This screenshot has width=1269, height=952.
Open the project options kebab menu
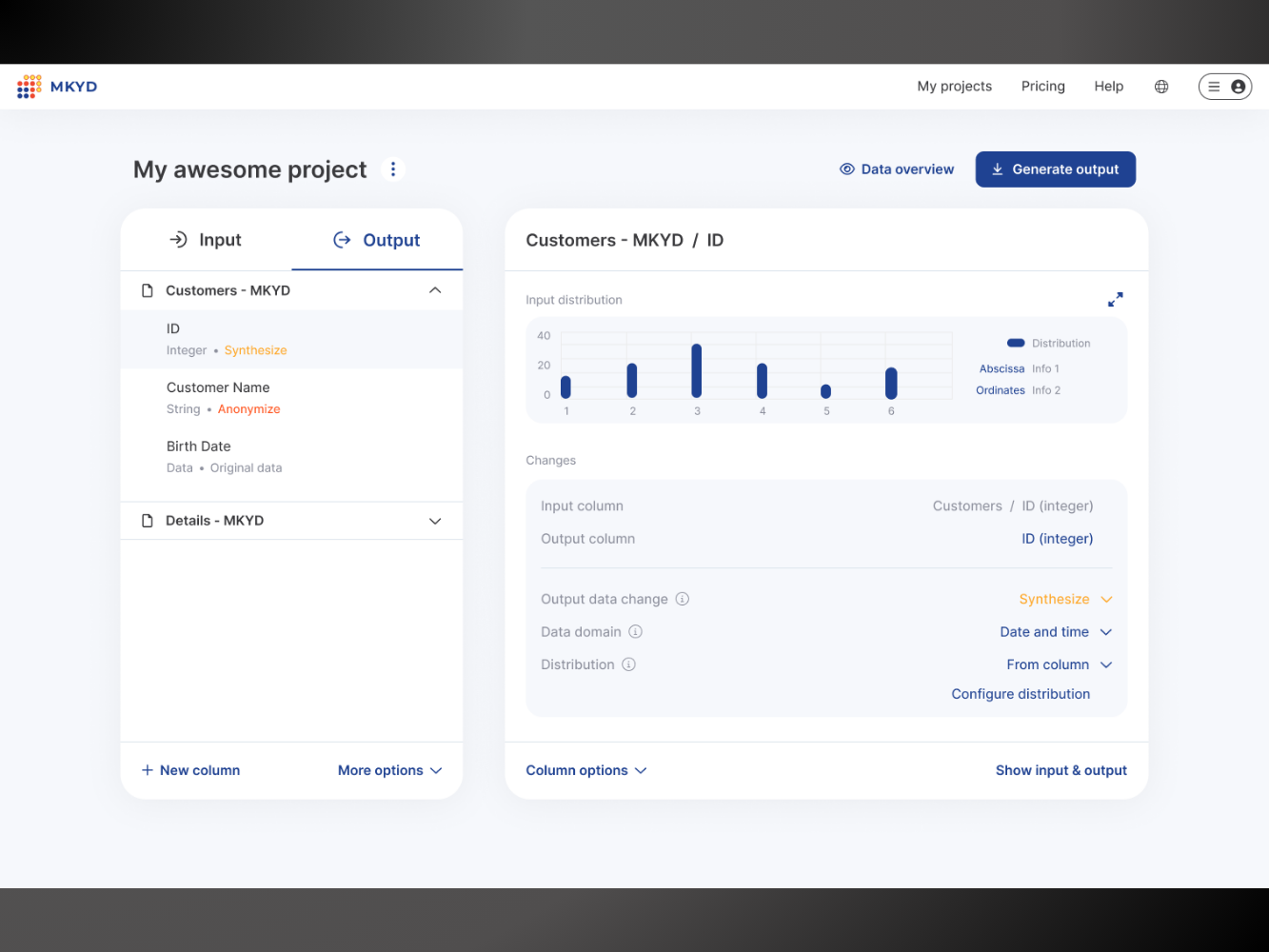point(393,169)
